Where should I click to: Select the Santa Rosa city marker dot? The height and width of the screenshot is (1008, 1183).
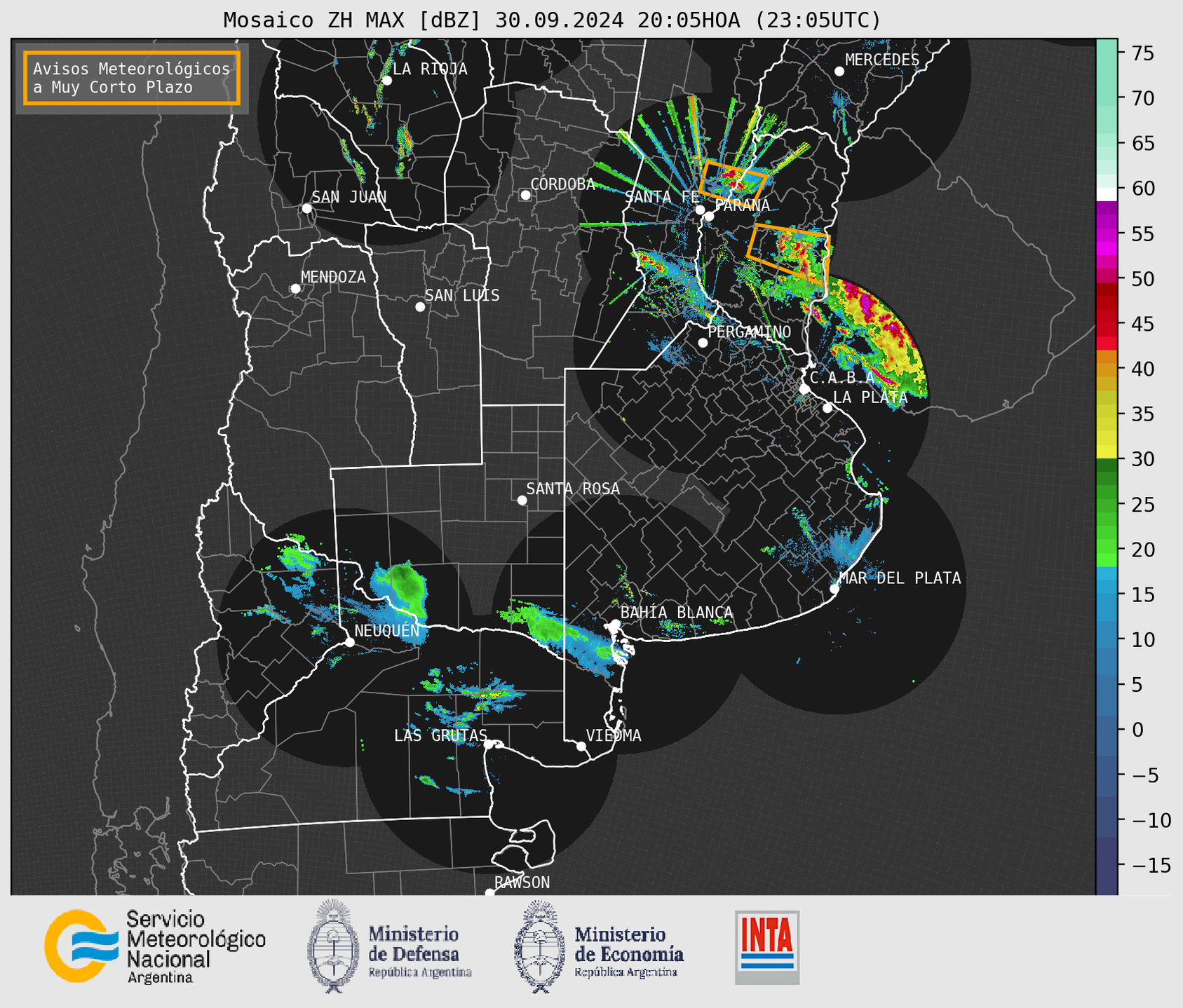522,500
